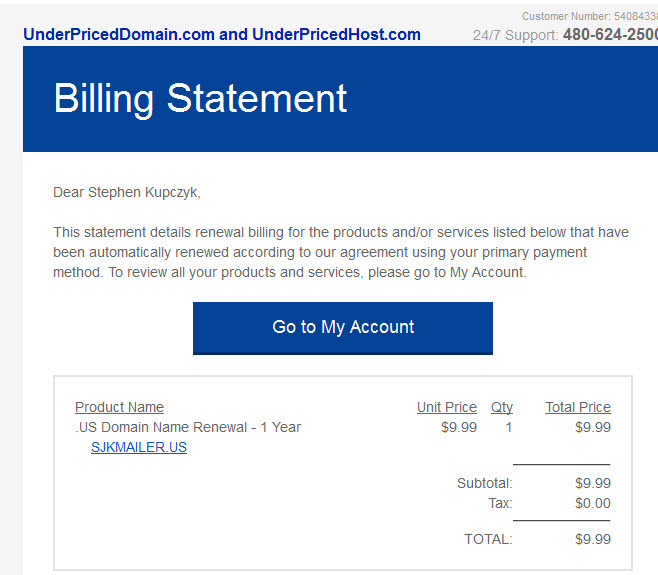Click the Product Name column header

click(x=119, y=407)
